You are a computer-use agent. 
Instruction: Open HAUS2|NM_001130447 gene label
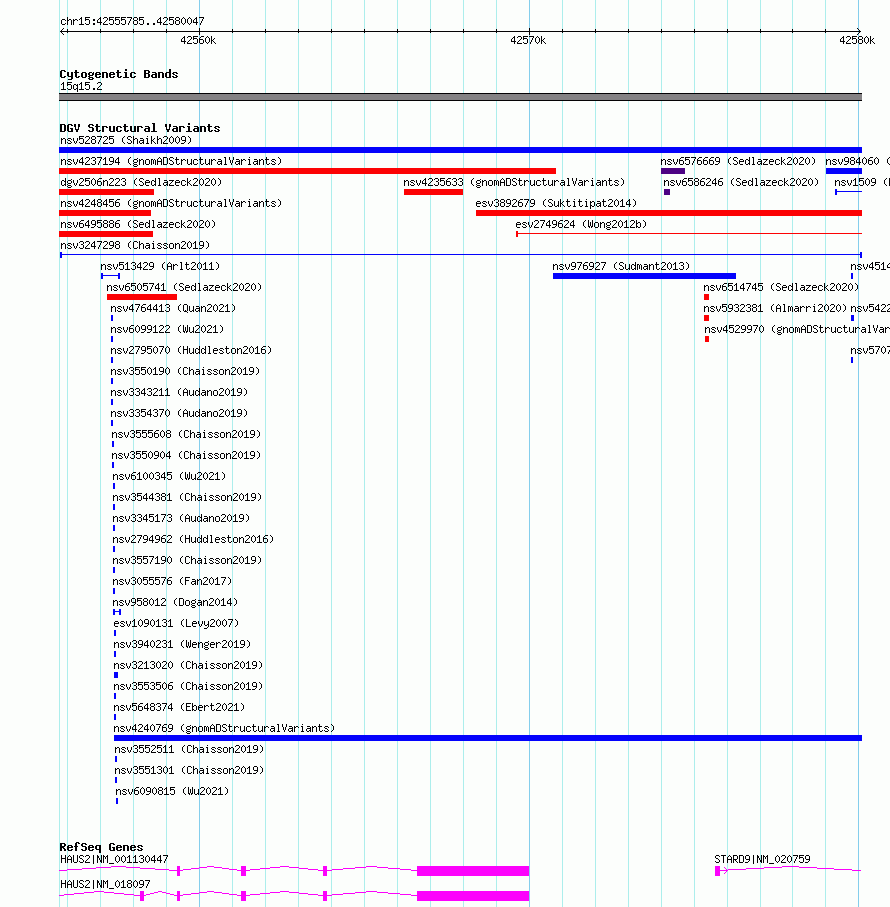tap(115, 860)
